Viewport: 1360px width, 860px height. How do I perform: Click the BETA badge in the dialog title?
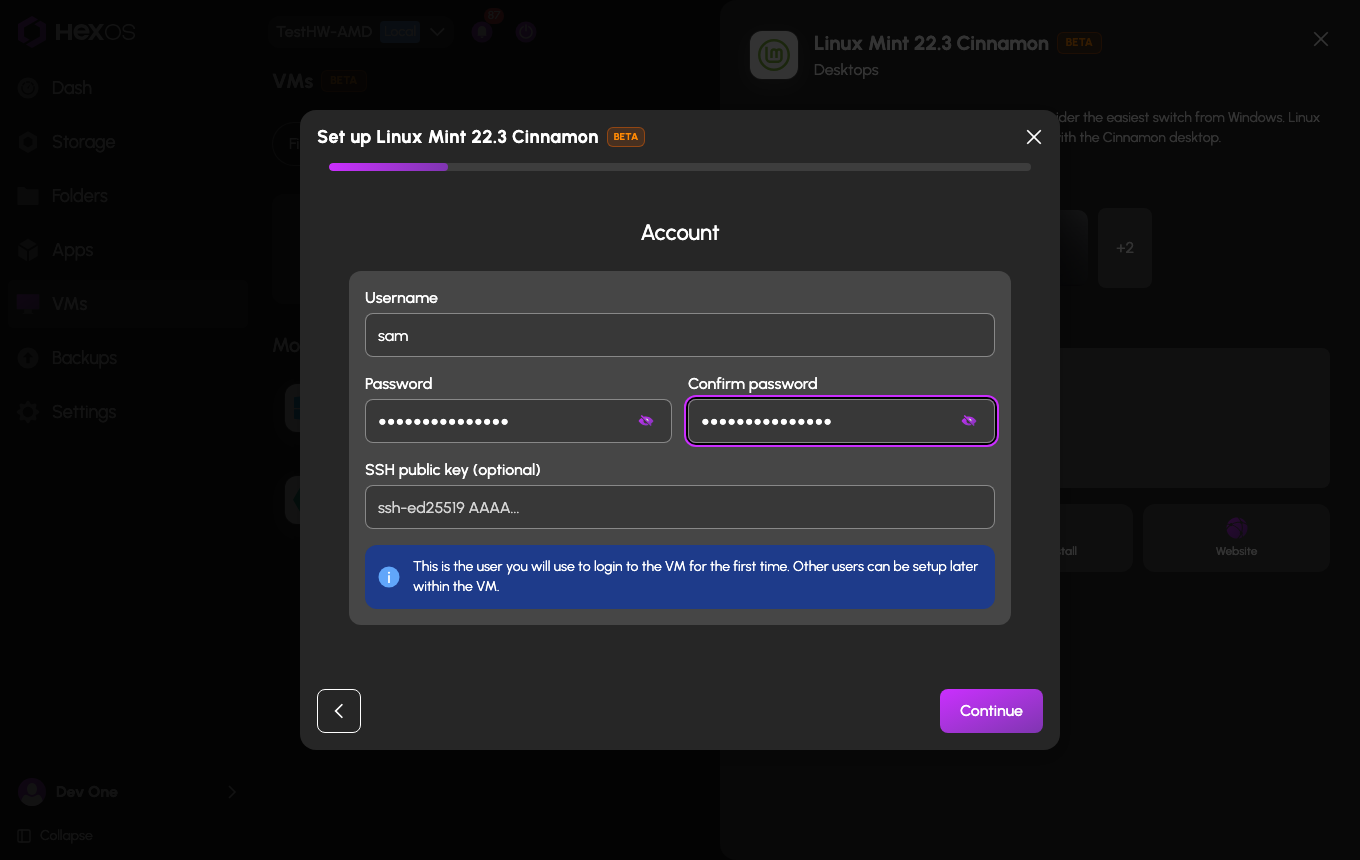pos(626,137)
